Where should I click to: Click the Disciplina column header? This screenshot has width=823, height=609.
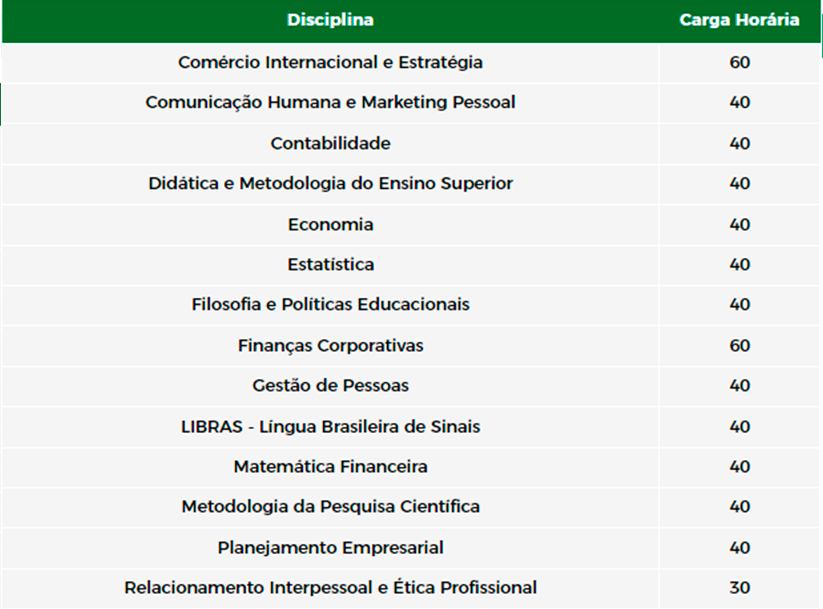(330, 20)
